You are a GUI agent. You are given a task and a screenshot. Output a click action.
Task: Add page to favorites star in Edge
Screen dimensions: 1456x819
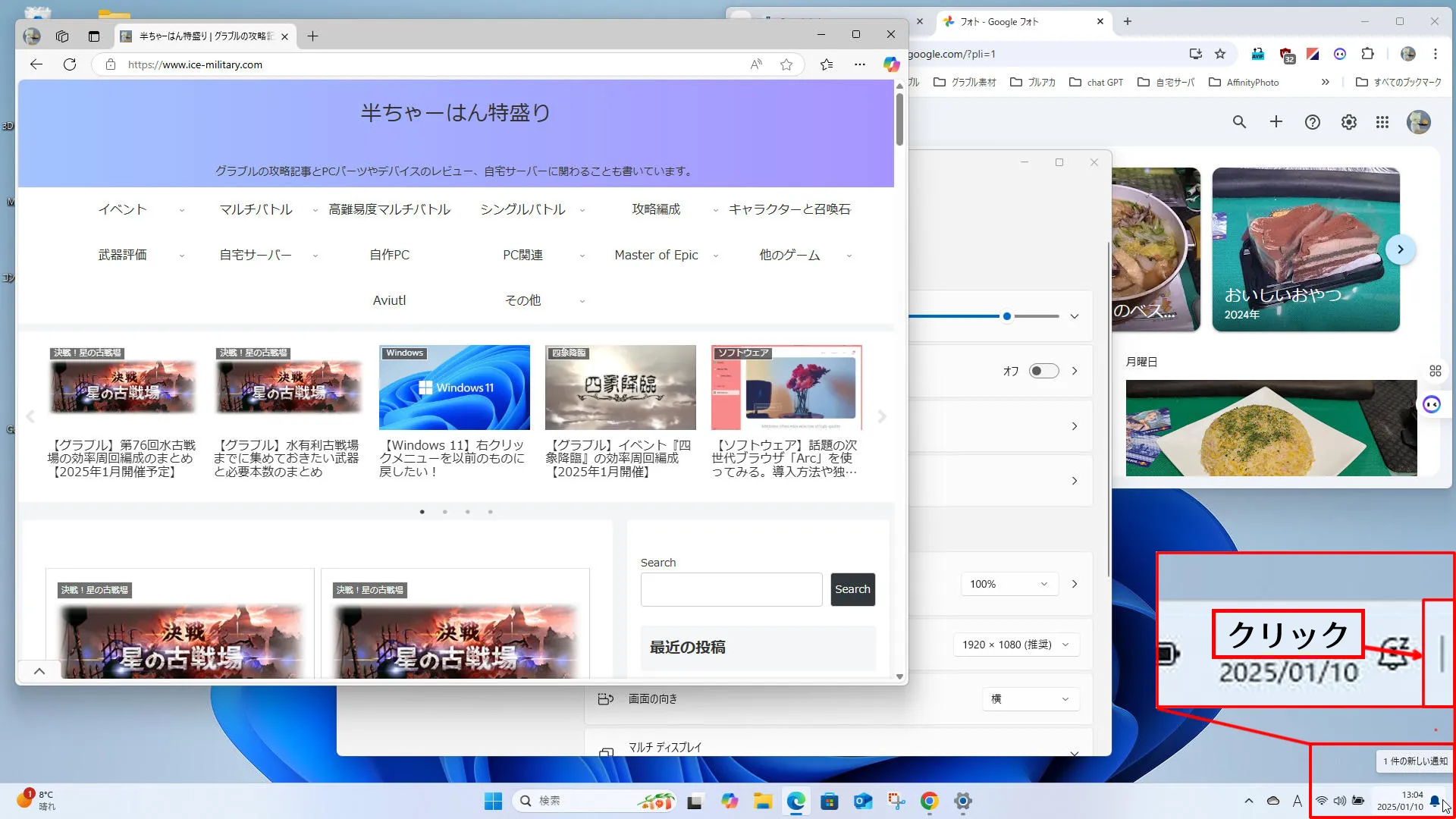point(786,64)
